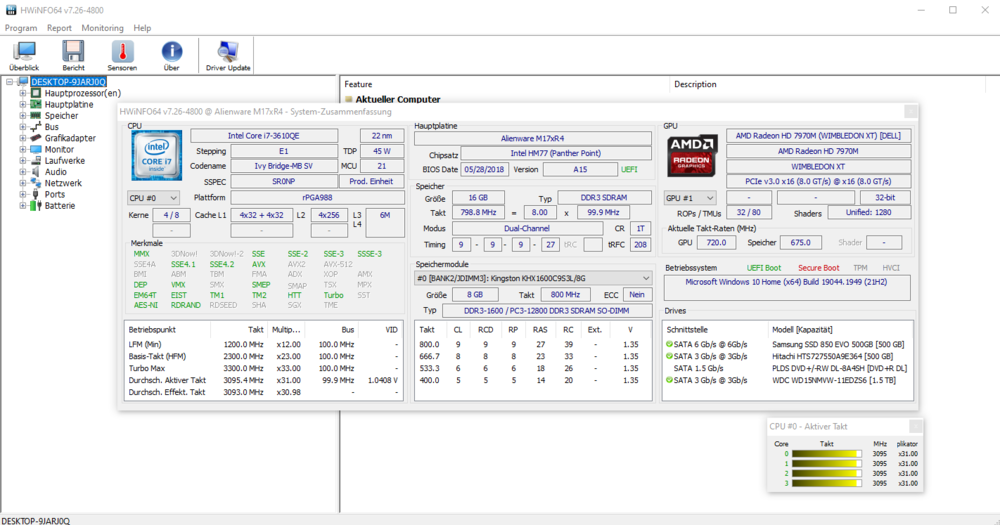
Task: Open the CPU #0 selector dropdown
Action: pos(154,198)
